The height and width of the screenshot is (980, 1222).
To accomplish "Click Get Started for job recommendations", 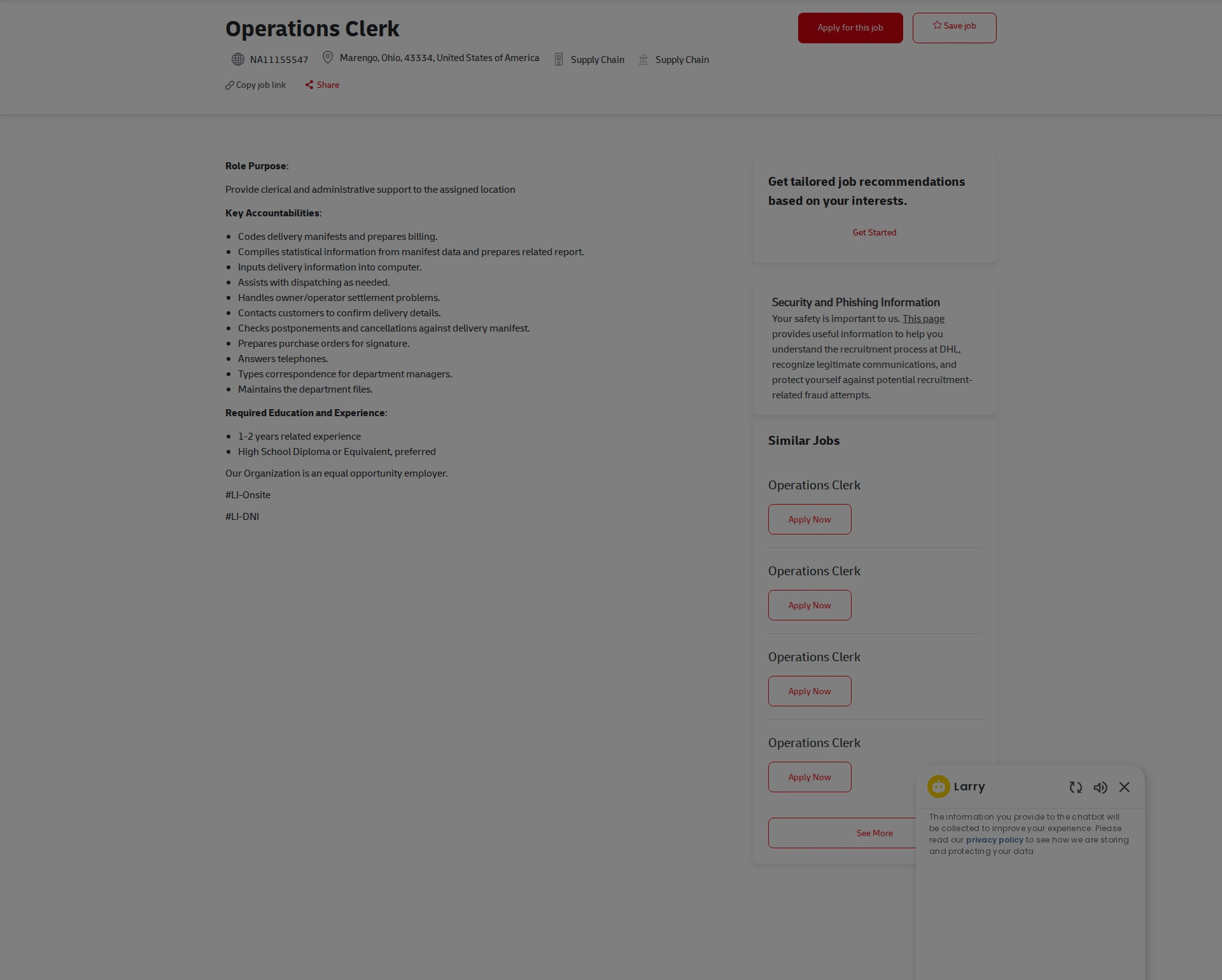I will (x=874, y=233).
